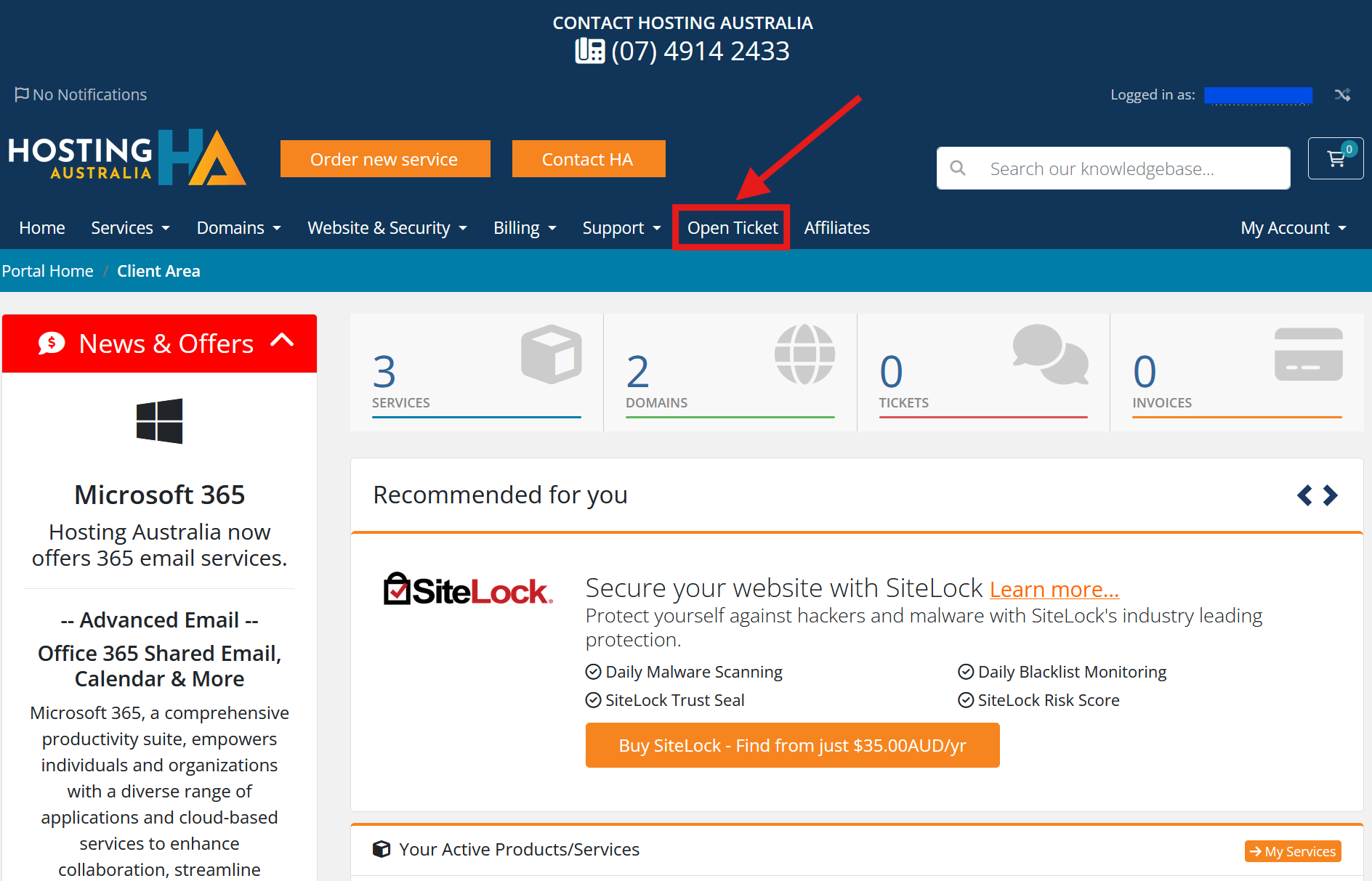Click the Daily Malware Scanning feature text

(x=694, y=672)
